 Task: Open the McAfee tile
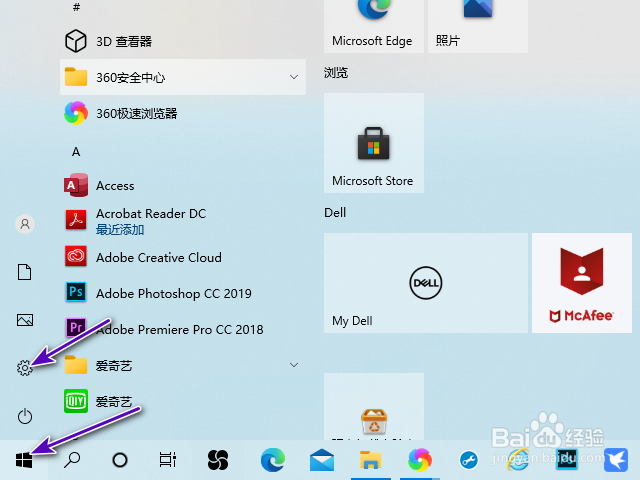click(x=582, y=283)
